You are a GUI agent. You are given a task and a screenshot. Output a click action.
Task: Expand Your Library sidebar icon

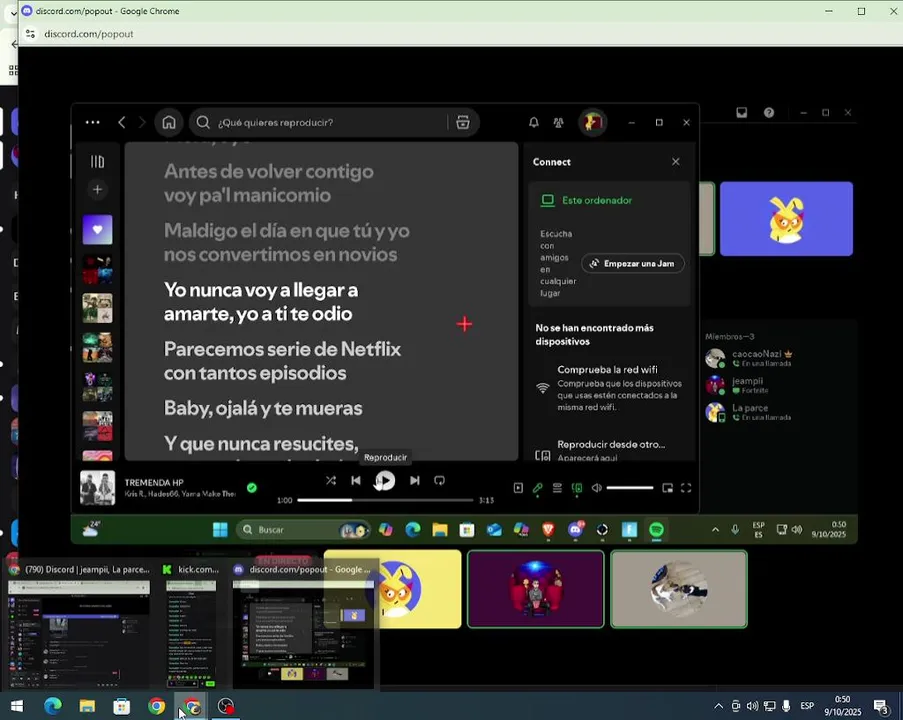(97, 162)
